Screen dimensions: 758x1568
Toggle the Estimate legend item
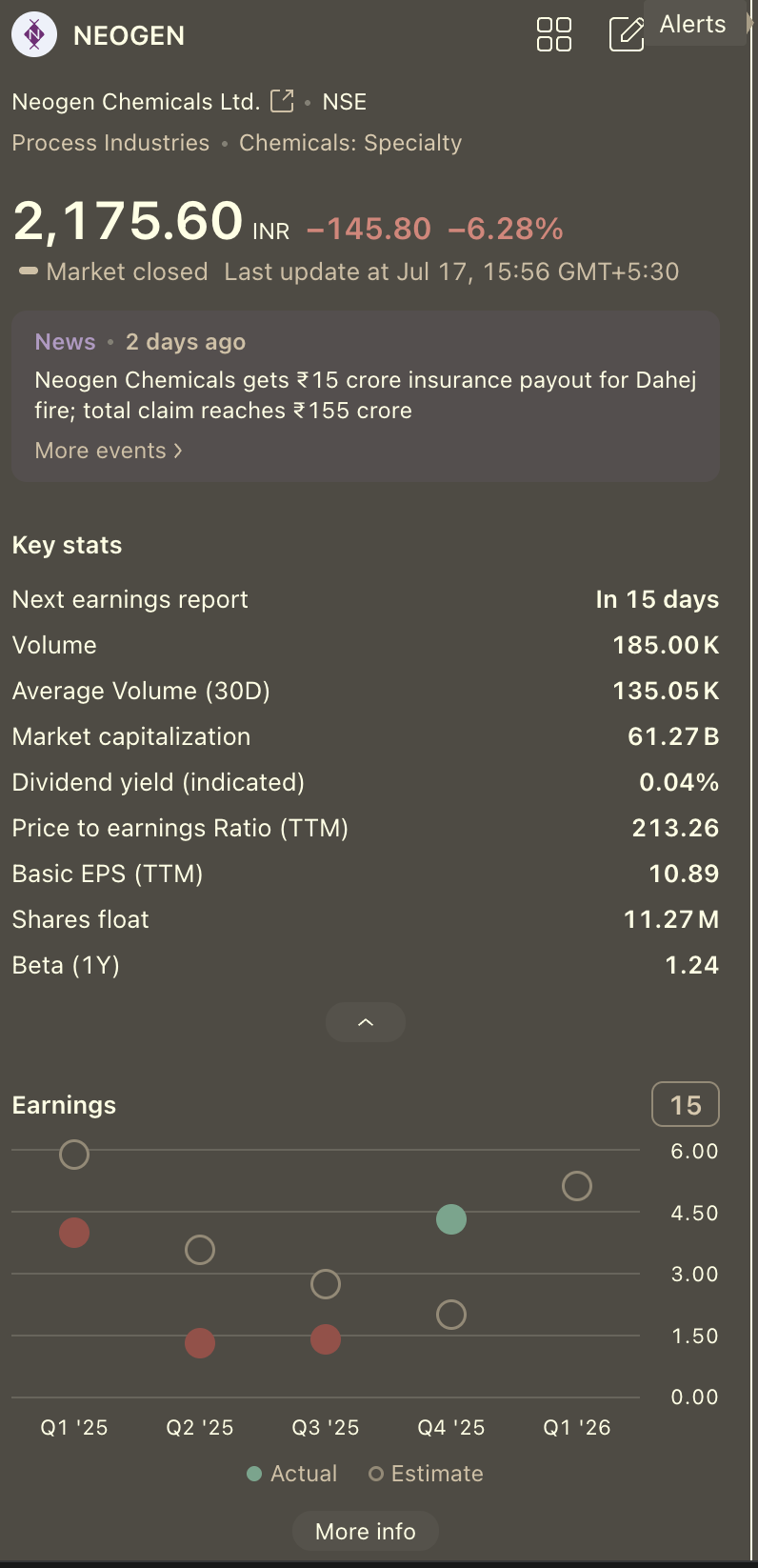[x=426, y=1474]
